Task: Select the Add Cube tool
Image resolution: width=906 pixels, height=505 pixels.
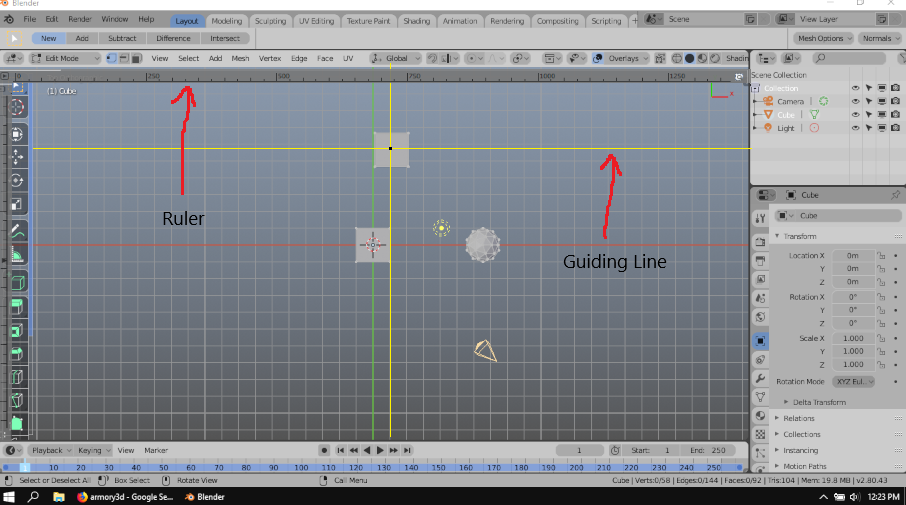Action: (x=17, y=282)
